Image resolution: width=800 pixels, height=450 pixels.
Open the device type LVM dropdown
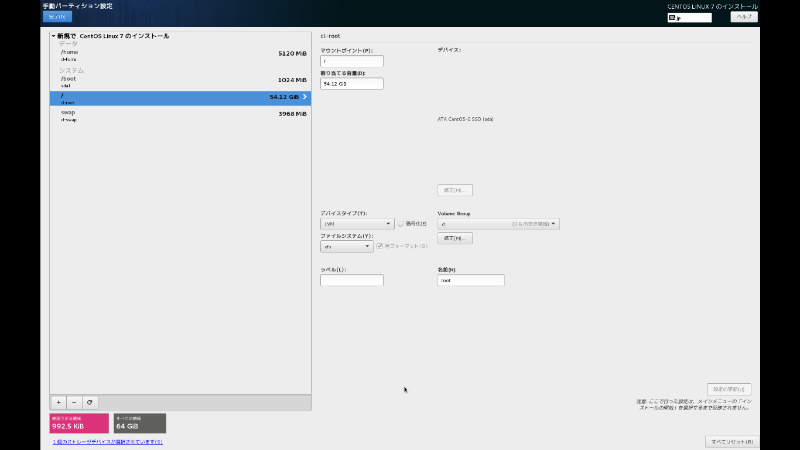pyautogui.click(x=356, y=224)
